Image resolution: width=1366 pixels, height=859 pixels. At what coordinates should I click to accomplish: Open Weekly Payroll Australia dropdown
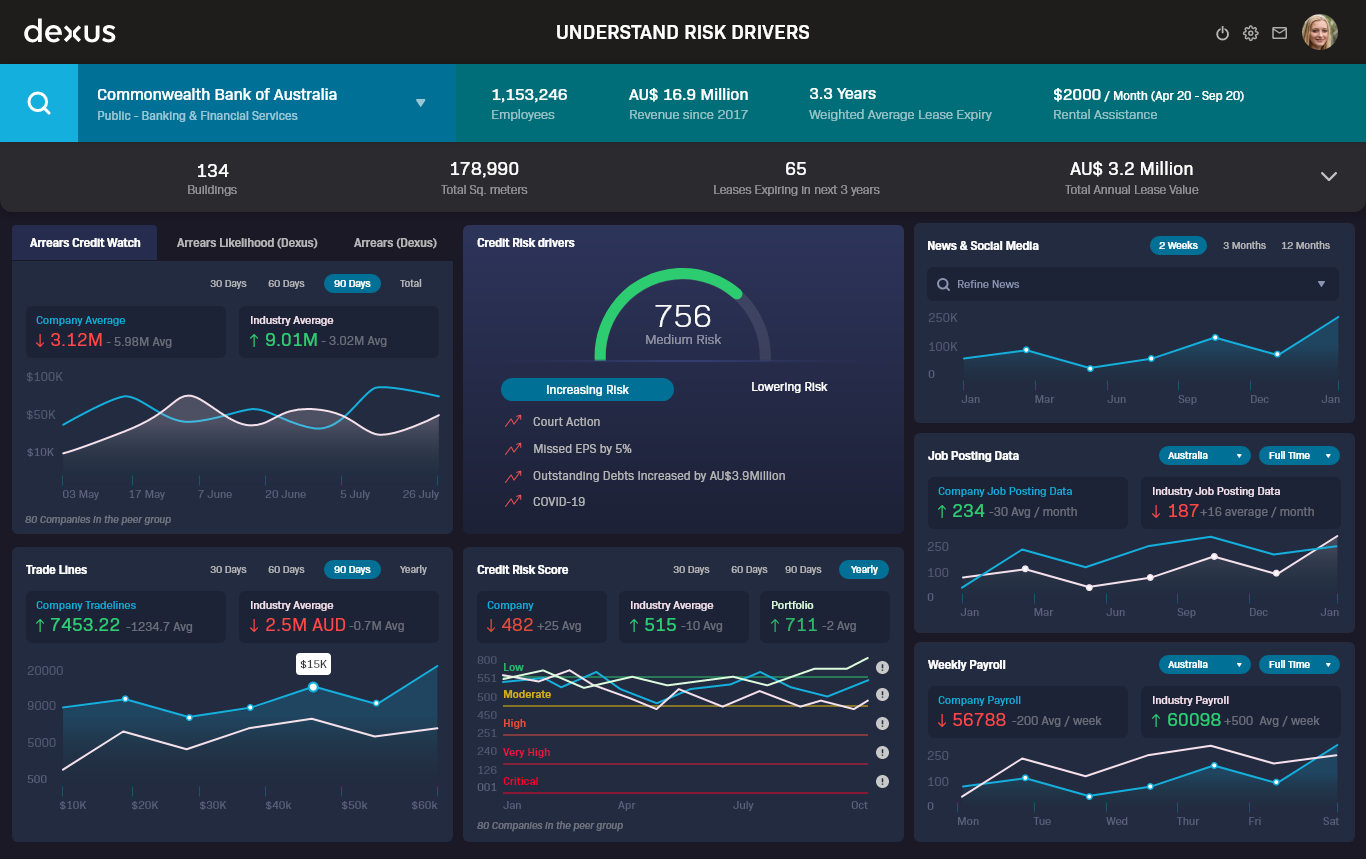[x=1205, y=664]
